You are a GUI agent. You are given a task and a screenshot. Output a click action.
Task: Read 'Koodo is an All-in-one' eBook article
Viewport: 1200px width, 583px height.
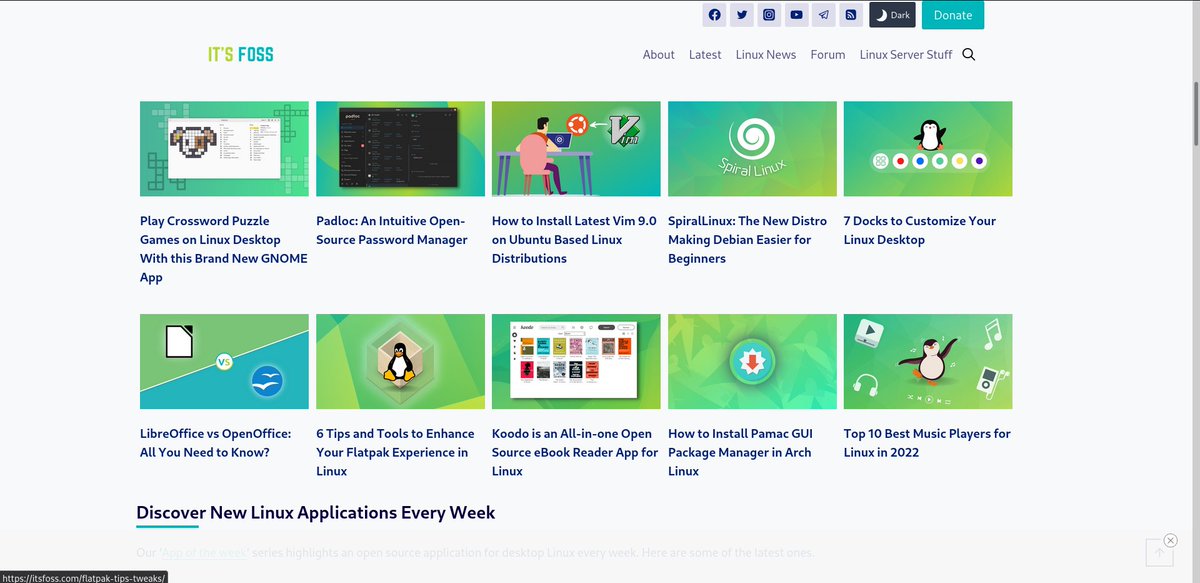[x=575, y=452]
